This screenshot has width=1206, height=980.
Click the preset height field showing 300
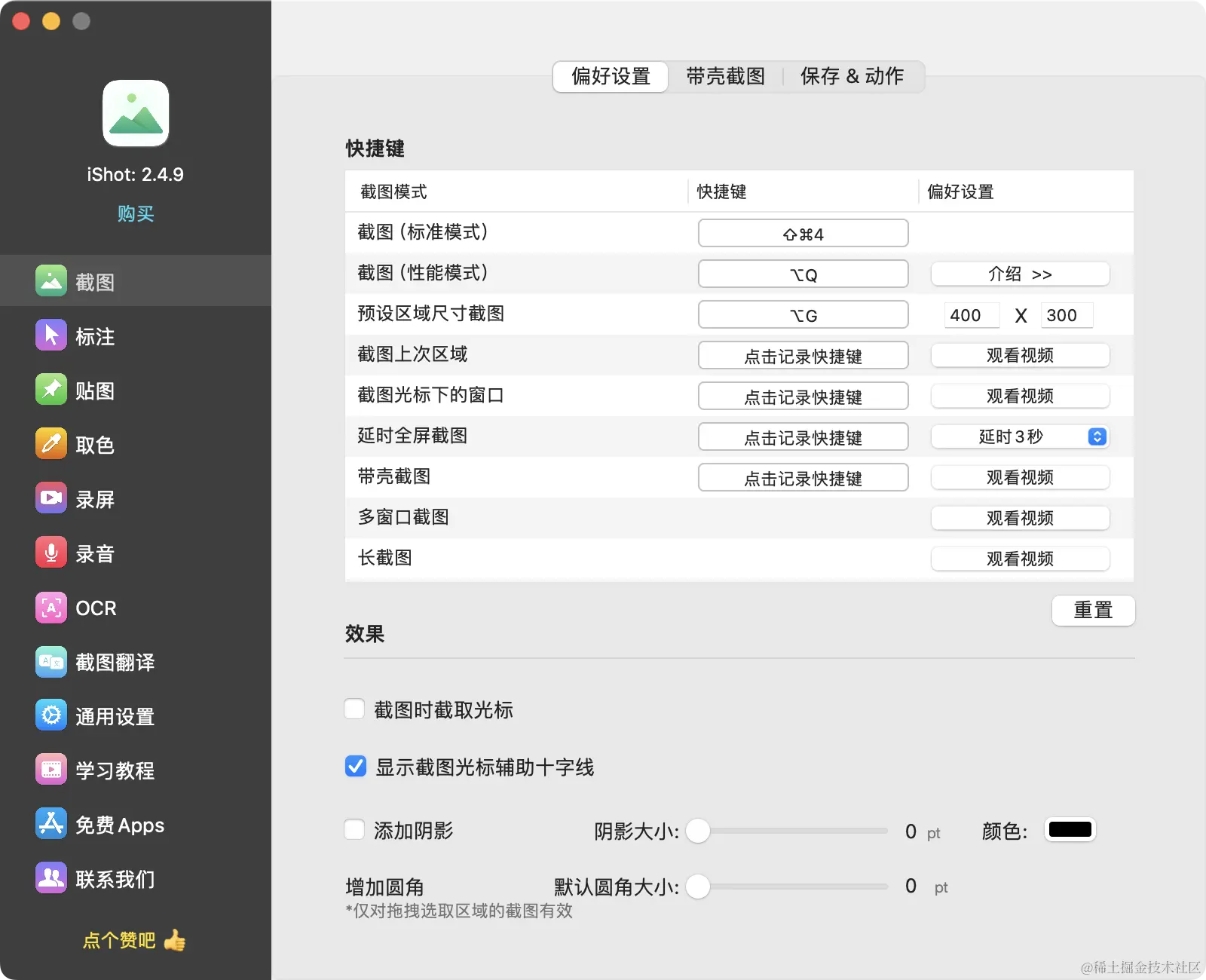click(x=1067, y=315)
